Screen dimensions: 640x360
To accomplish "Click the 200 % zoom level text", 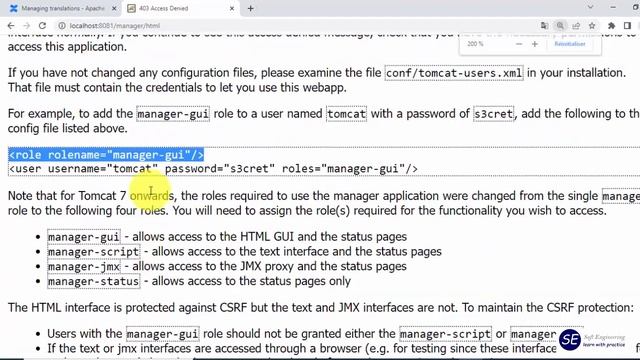I will point(475,44).
